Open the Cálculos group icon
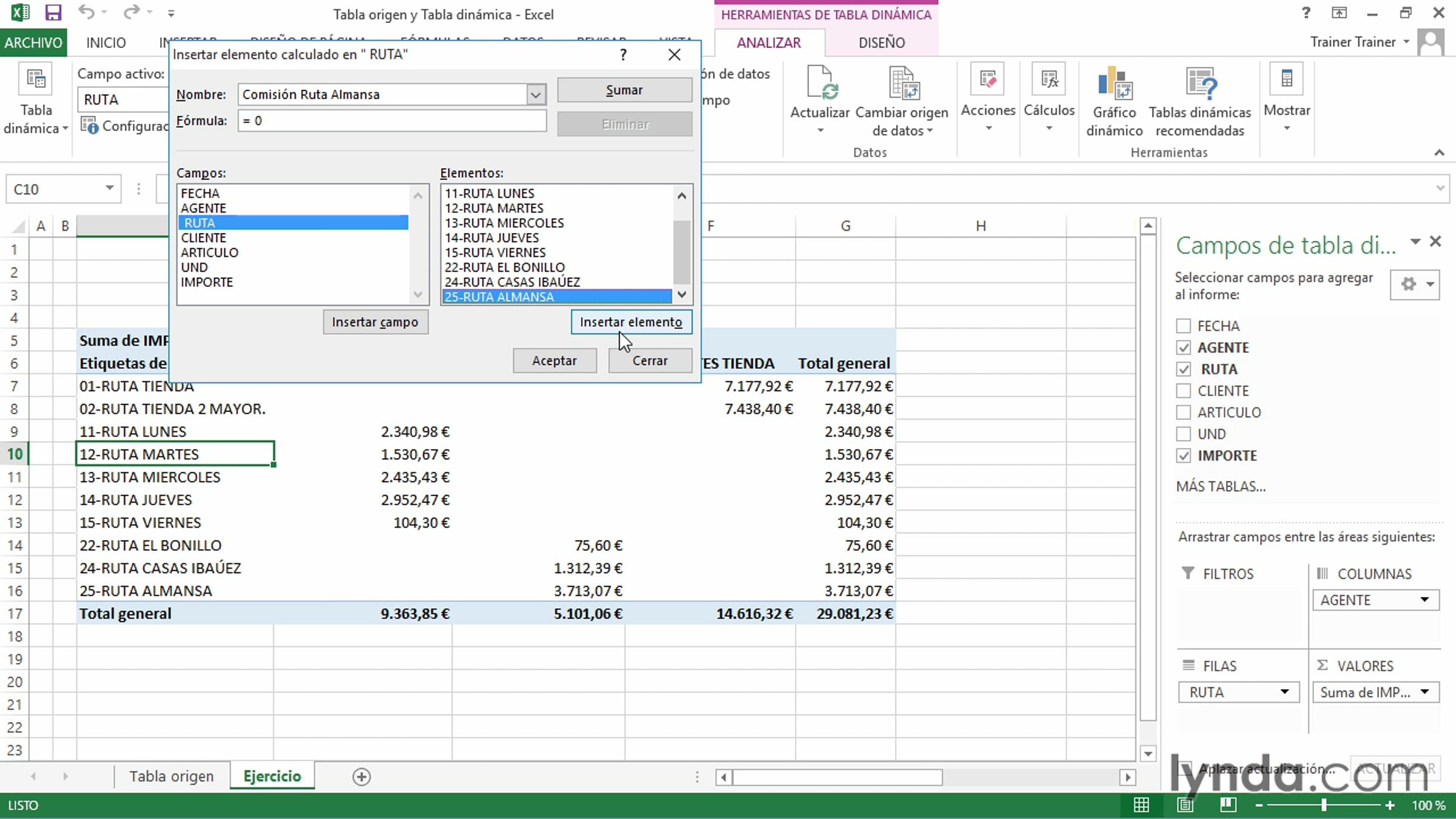The height and width of the screenshot is (819, 1456). tap(1049, 80)
